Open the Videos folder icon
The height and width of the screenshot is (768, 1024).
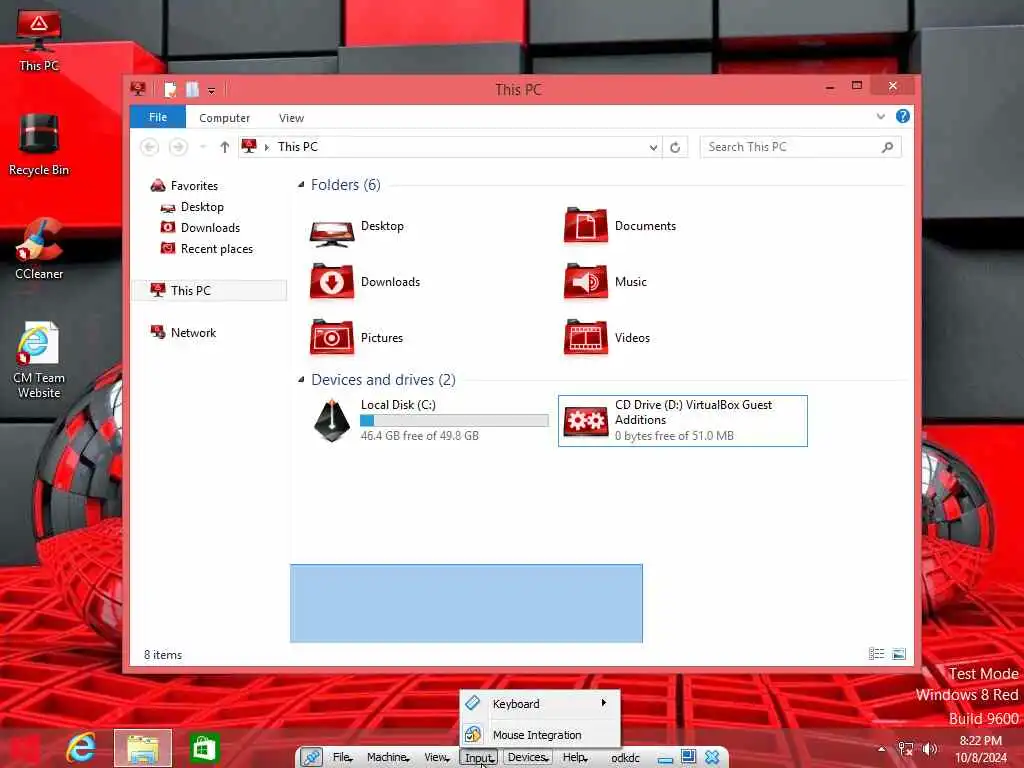[586, 338]
